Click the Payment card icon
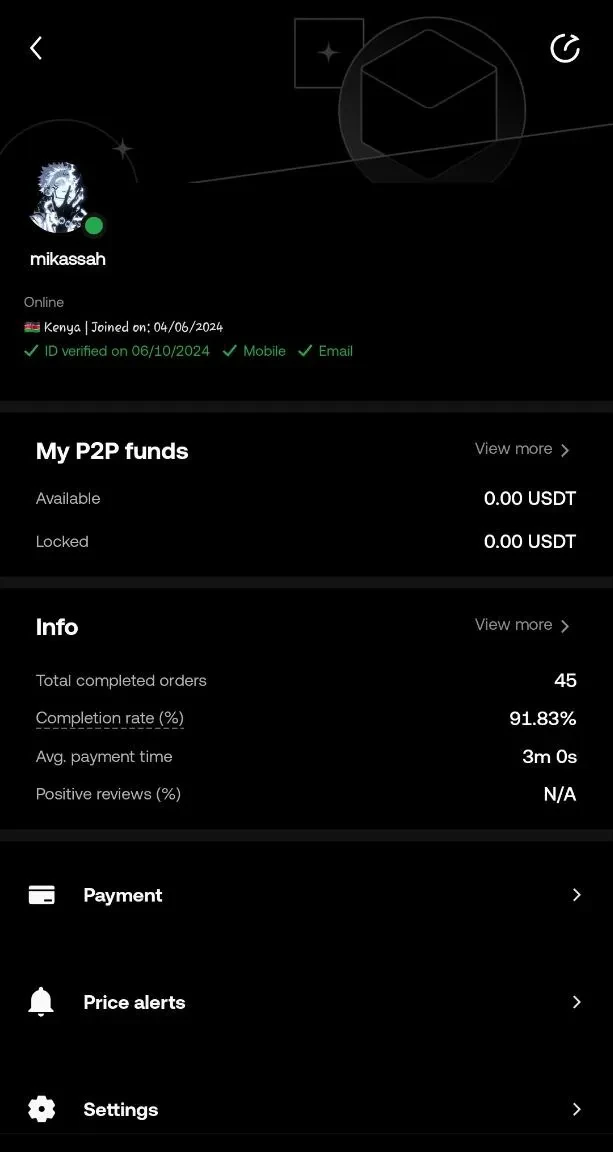613x1152 pixels. click(x=41, y=895)
